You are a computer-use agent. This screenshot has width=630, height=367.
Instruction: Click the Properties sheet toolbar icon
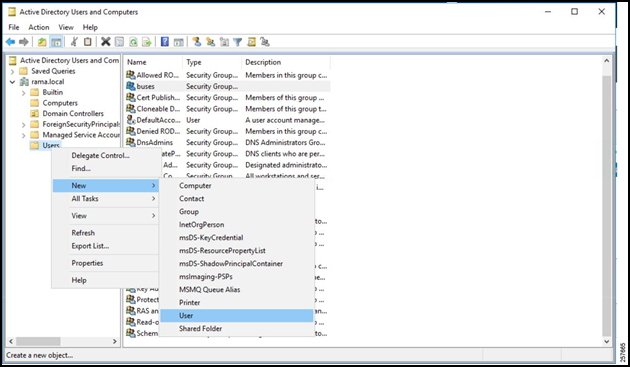click(119, 42)
